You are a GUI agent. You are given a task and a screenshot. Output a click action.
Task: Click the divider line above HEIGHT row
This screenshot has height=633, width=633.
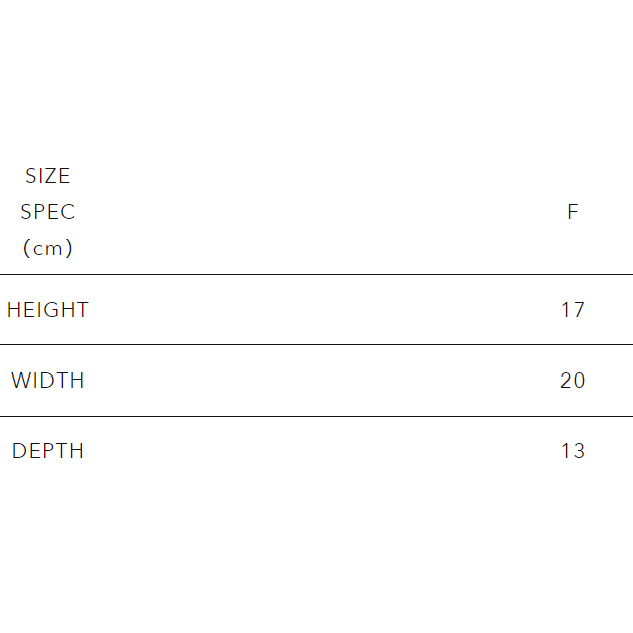[x=316, y=274]
